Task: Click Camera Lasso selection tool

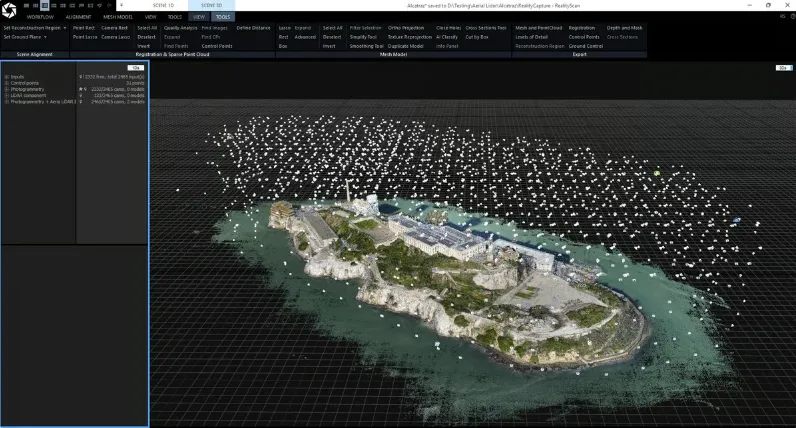Action: click(115, 37)
